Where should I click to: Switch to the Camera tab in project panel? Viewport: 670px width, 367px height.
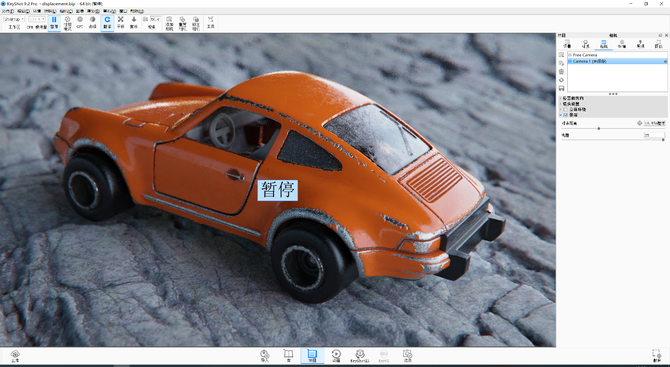click(x=603, y=44)
